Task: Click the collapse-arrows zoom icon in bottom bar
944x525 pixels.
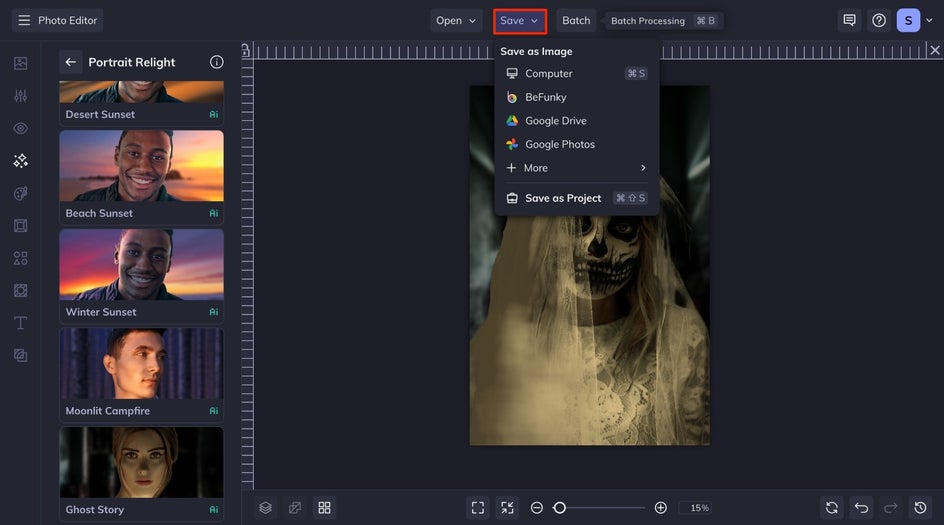Action: pos(508,508)
